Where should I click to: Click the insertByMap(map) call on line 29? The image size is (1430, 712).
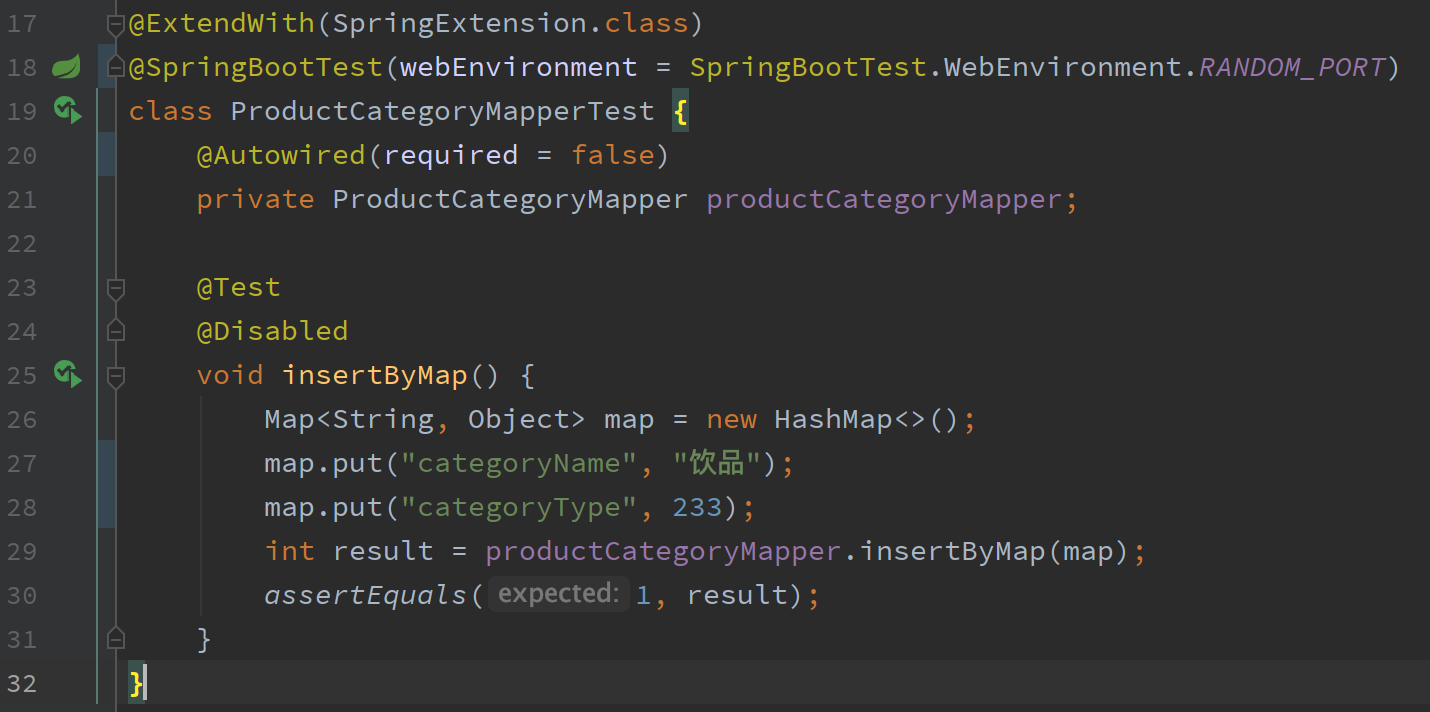pos(995,551)
